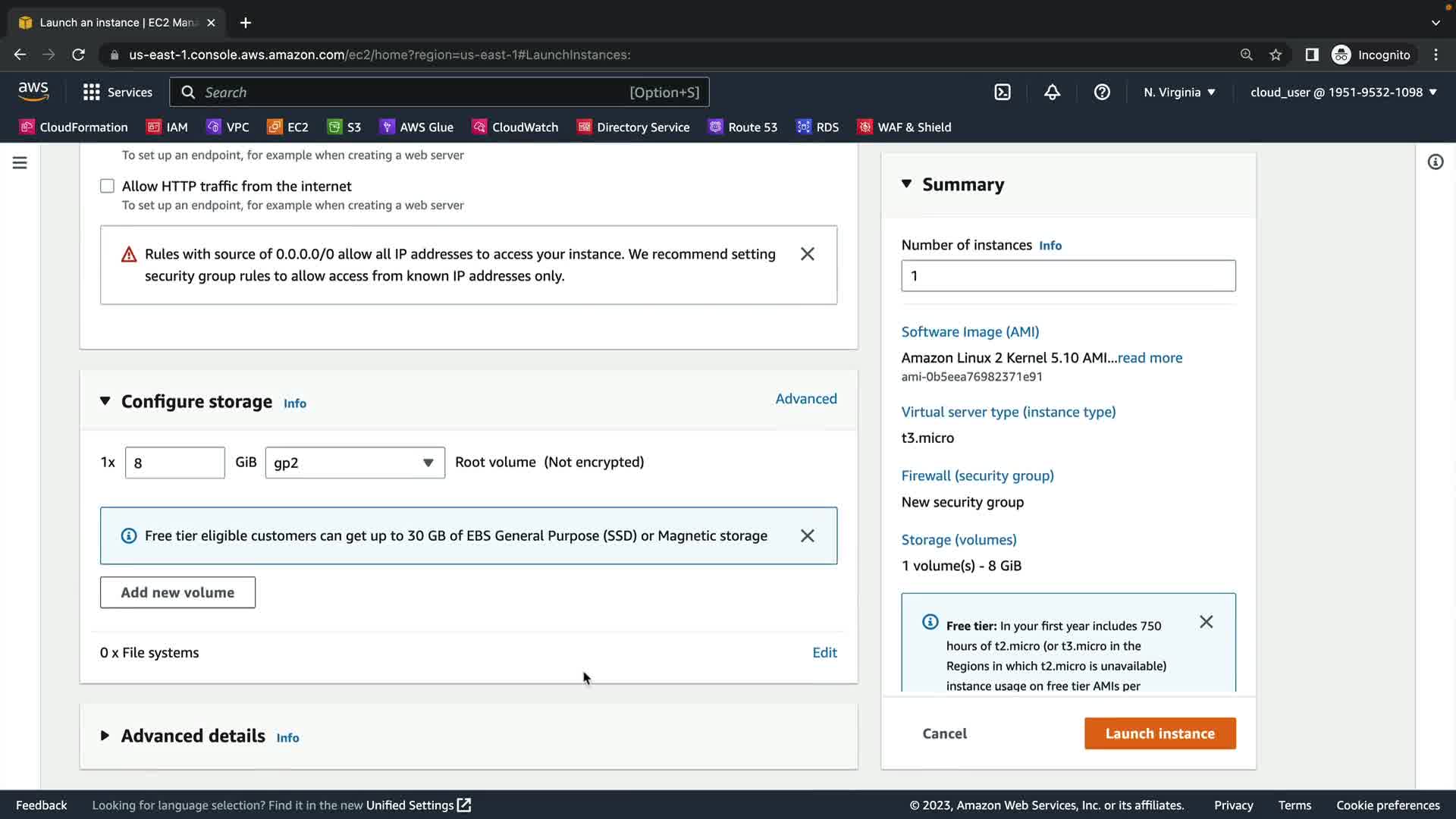Click the Number of instances field
The width and height of the screenshot is (1456, 819).
(1068, 276)
